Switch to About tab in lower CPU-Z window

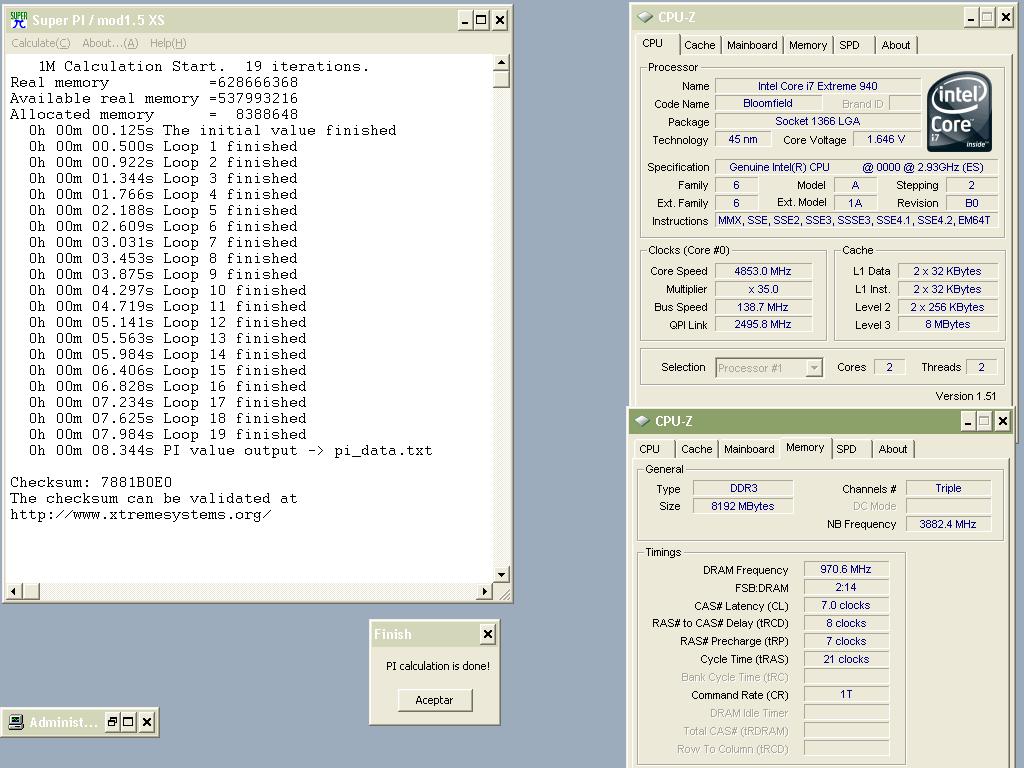pos(893,449)
